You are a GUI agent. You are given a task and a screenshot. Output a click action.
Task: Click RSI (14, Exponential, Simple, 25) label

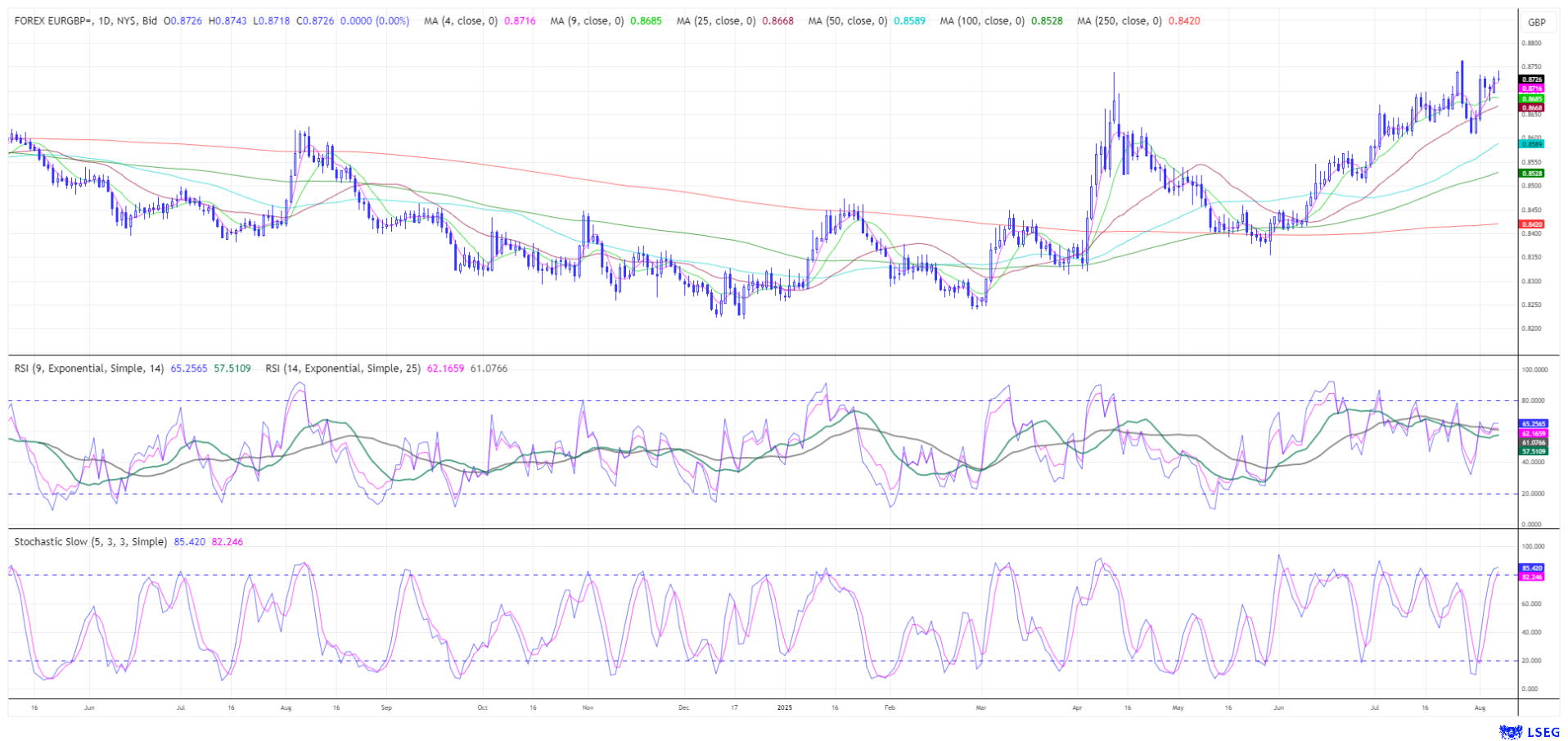(343, 368)
